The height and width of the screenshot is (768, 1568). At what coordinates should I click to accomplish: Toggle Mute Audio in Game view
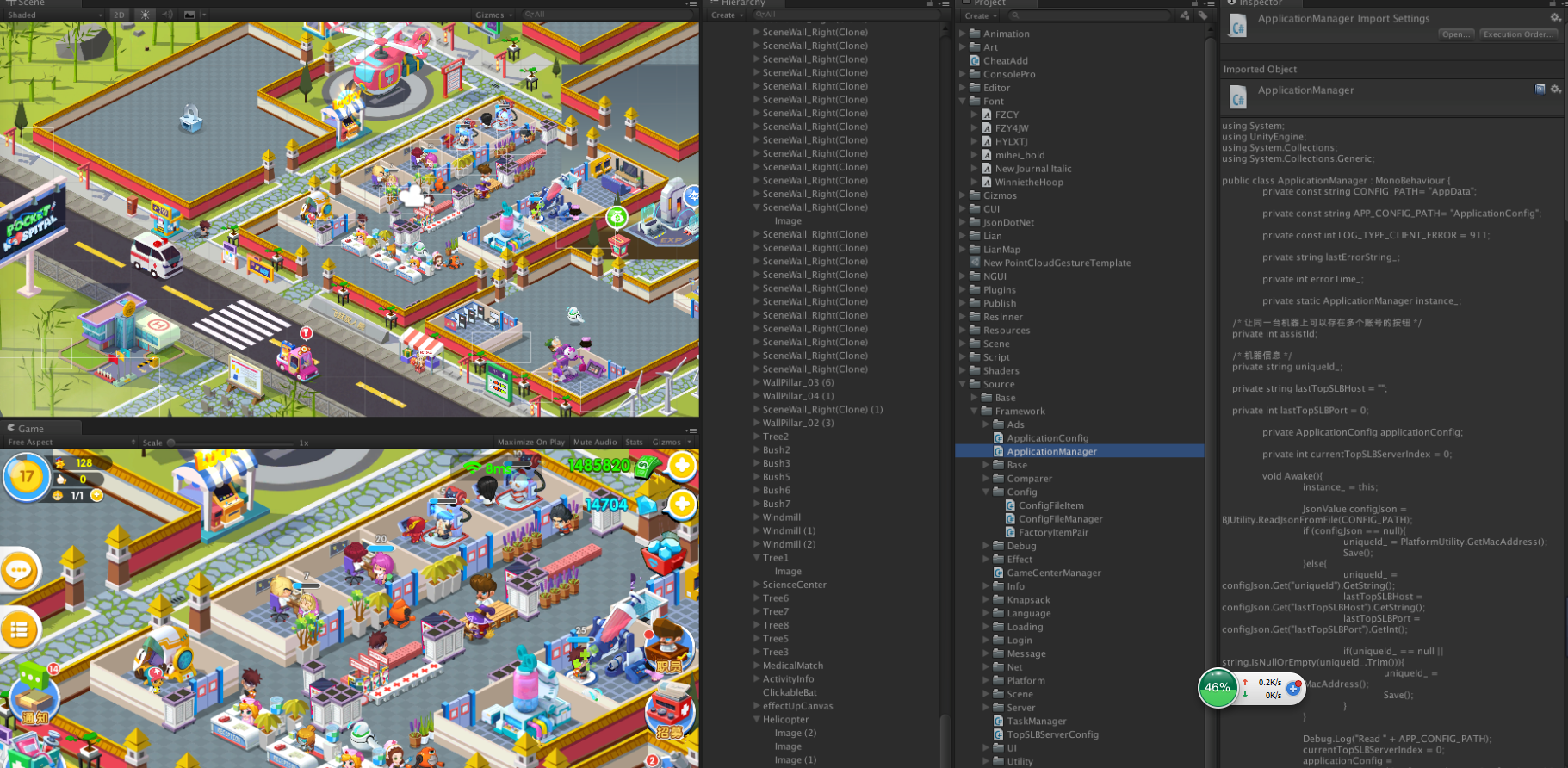point(595,442)
